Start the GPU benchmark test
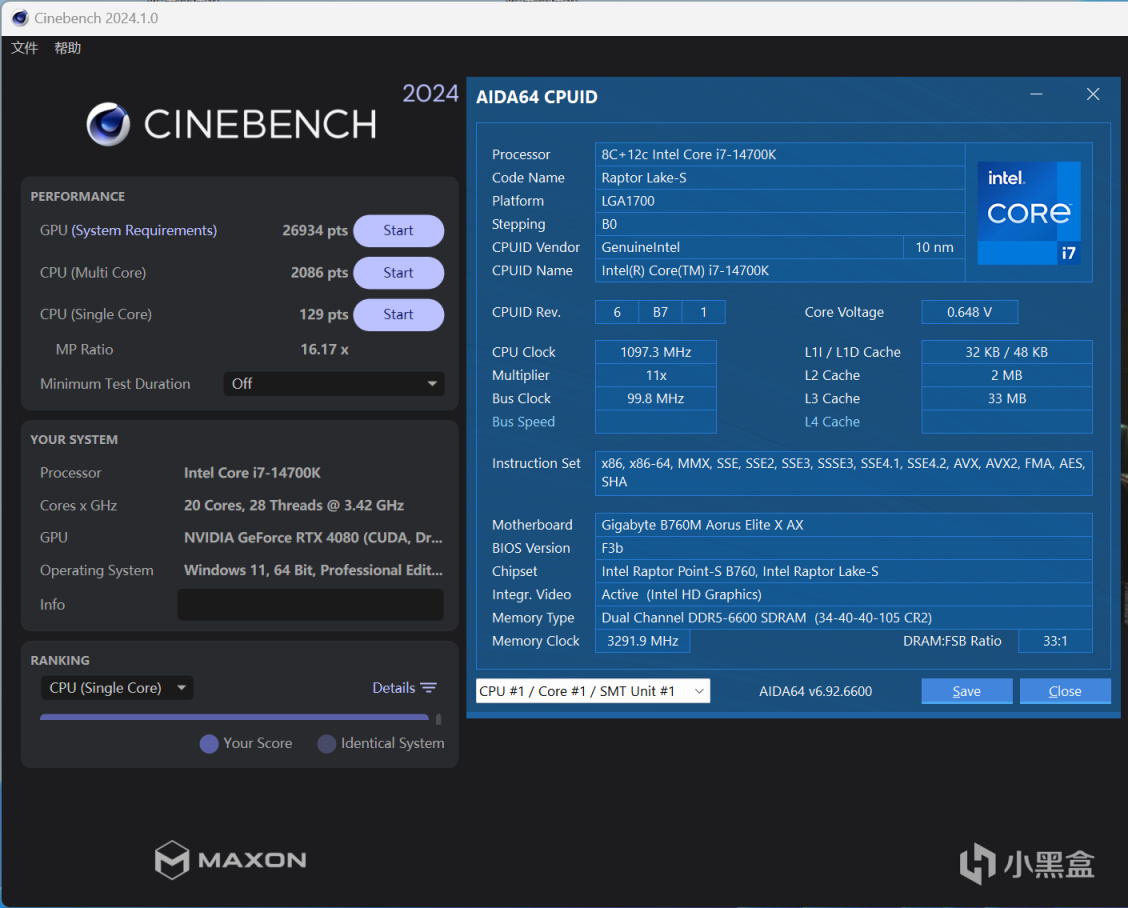 click(x=398, y=231)
